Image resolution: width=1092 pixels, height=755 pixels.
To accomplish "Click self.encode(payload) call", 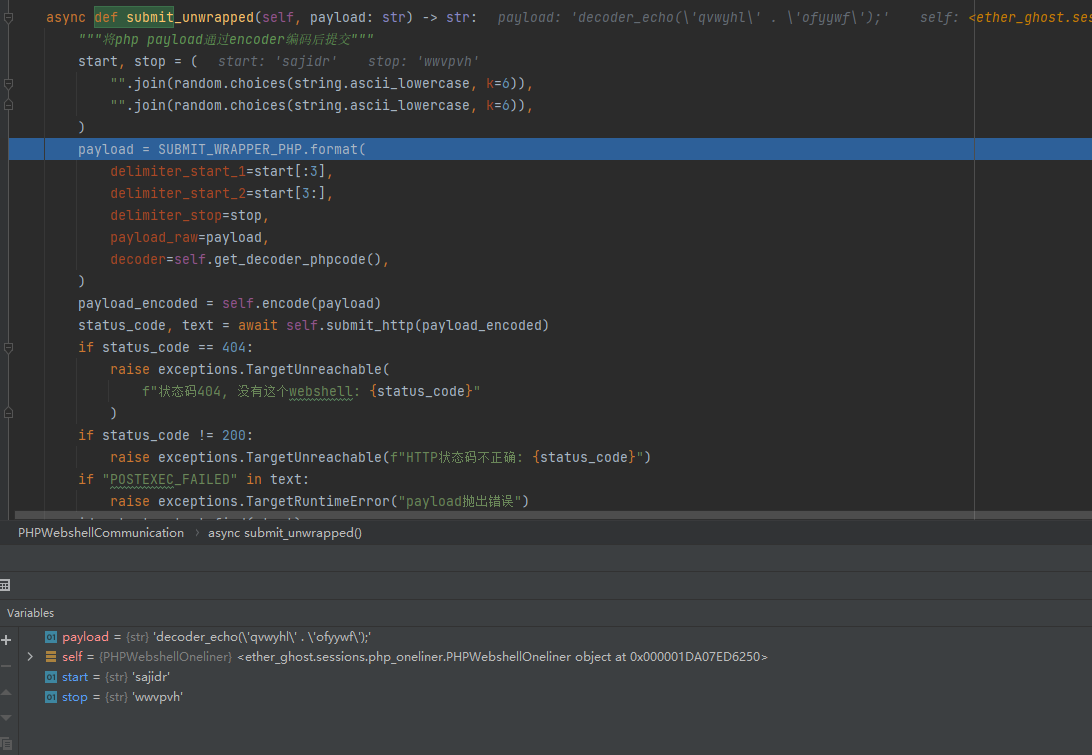I will pos(302,304).
